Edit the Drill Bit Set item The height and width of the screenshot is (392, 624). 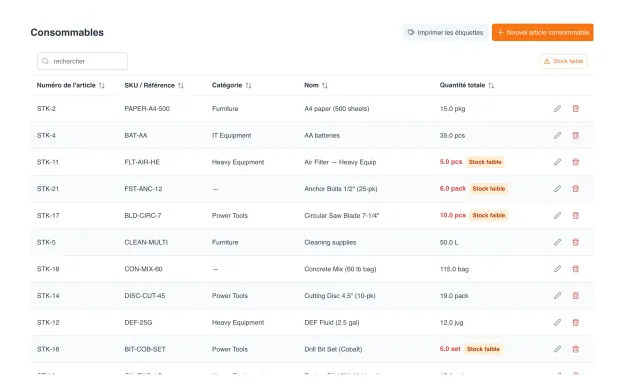tap(557, 349)
